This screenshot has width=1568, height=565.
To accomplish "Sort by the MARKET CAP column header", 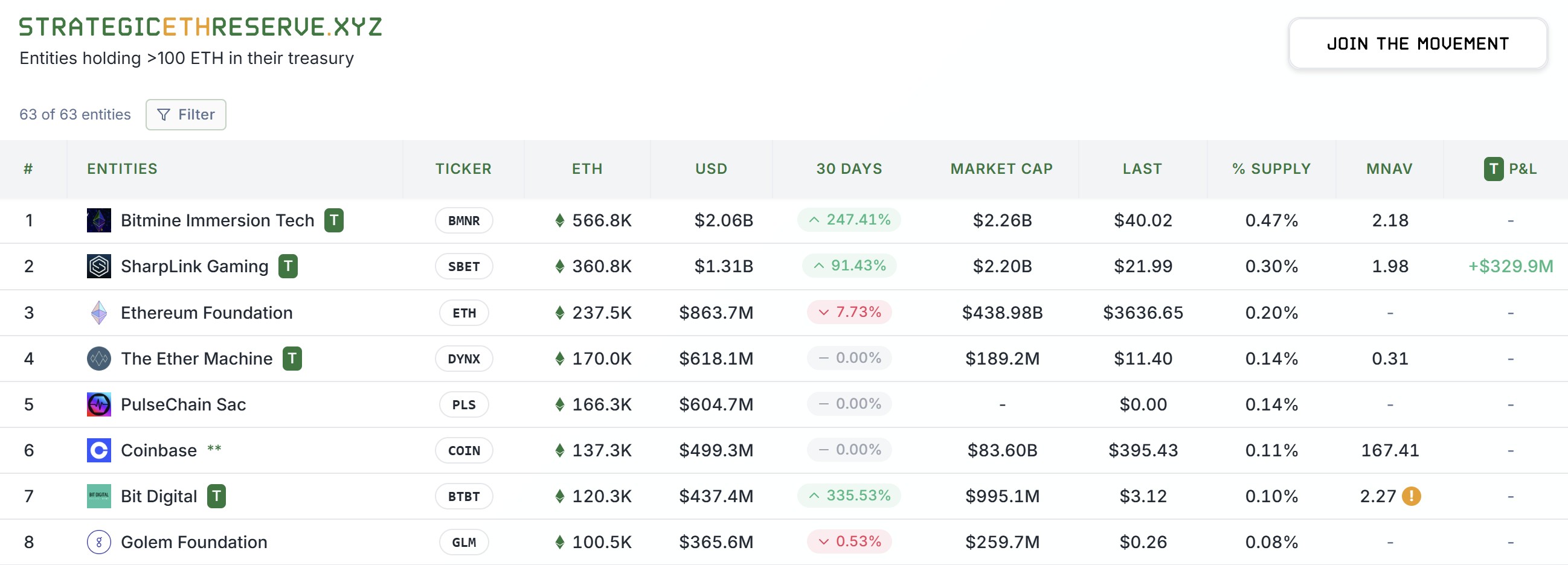I will coord(1001,168).
